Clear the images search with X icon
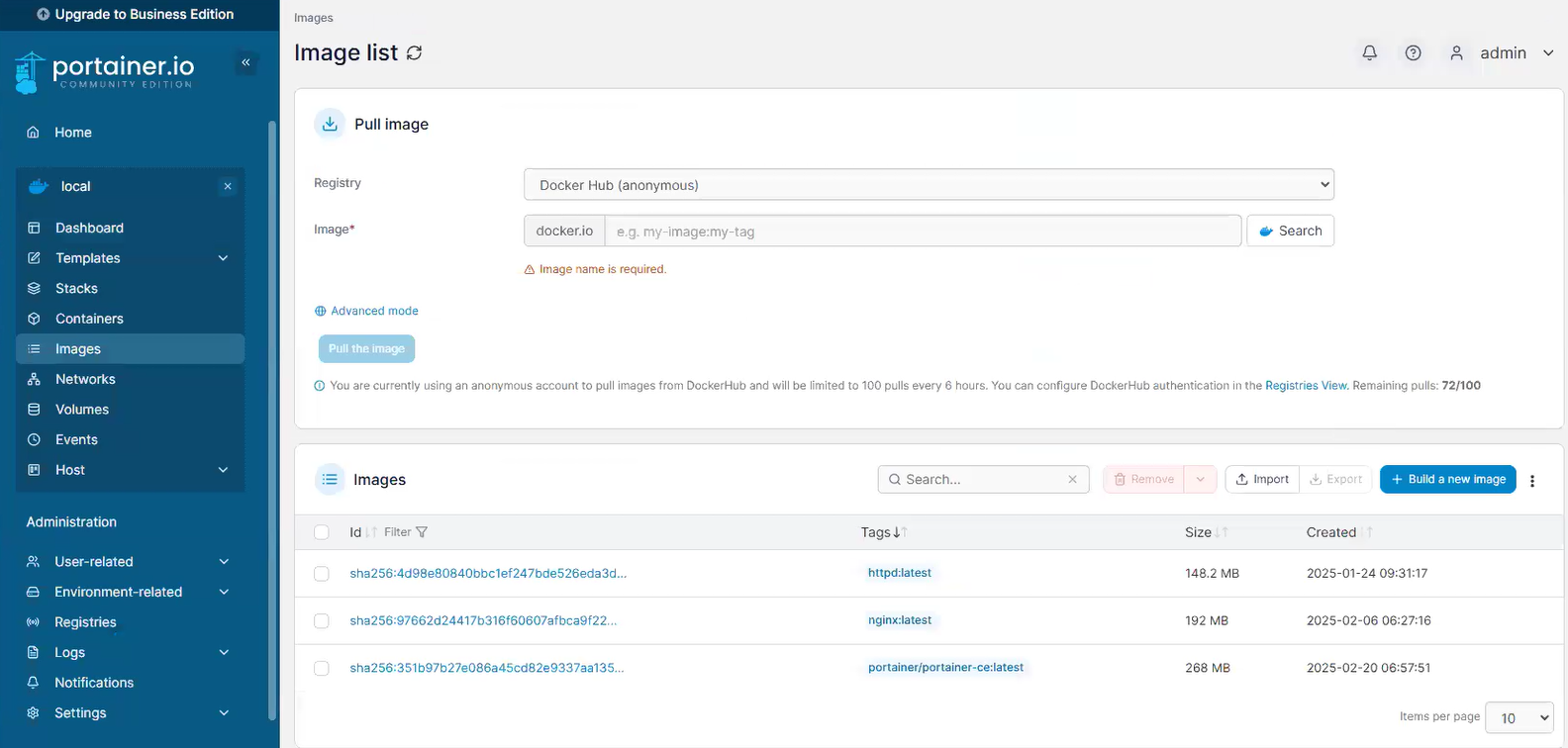This screenshot has width=1568, height=748. coord(1072,480)
